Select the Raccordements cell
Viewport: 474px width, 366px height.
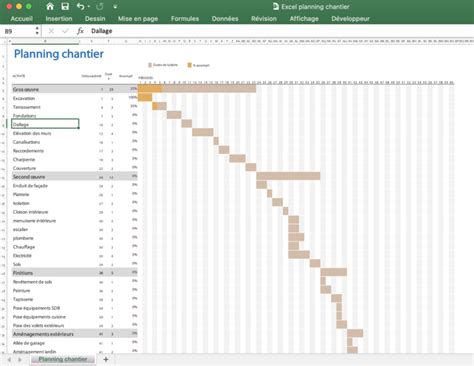45,151
